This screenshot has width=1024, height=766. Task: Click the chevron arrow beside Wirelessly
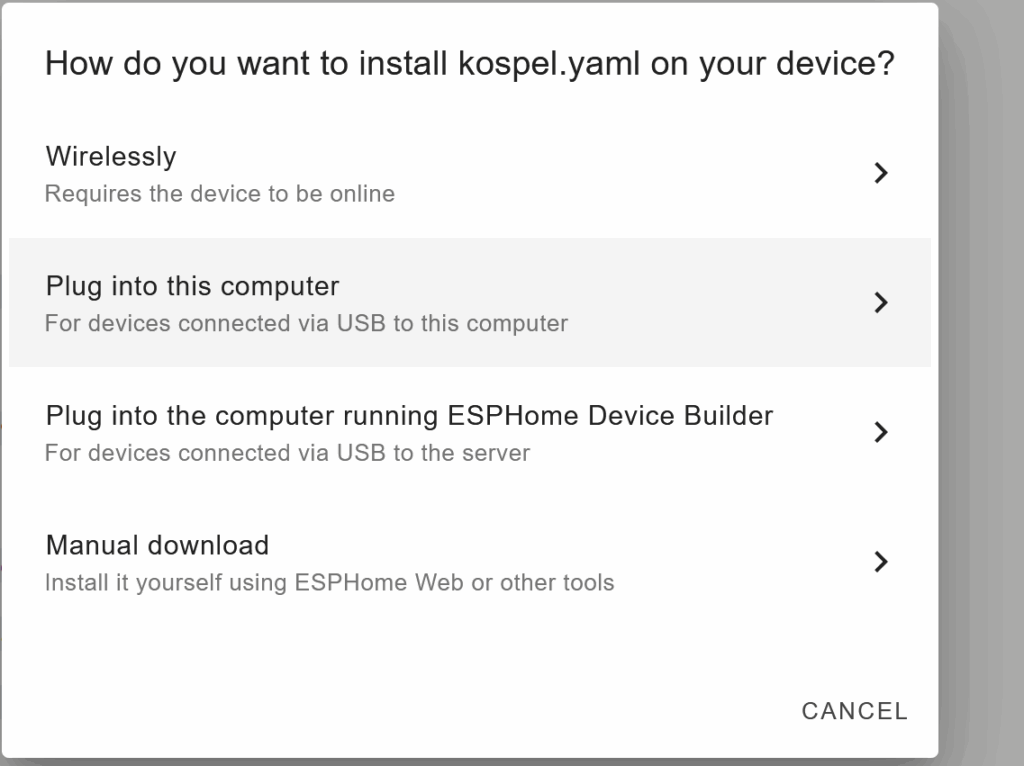coord(880,173)
